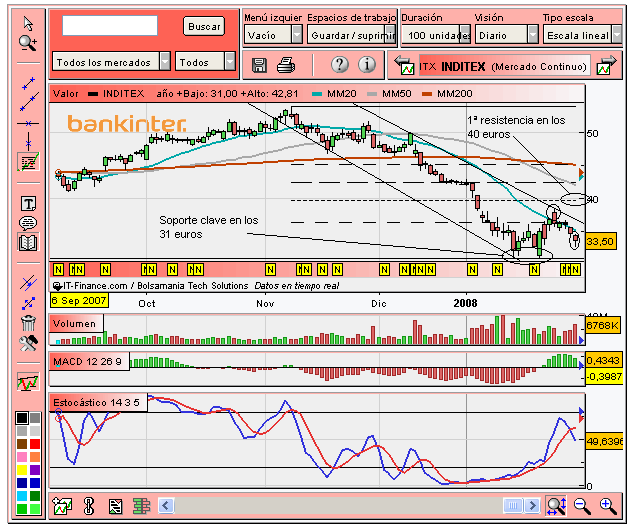Click the add chart icon in the bottom bar

62,506
